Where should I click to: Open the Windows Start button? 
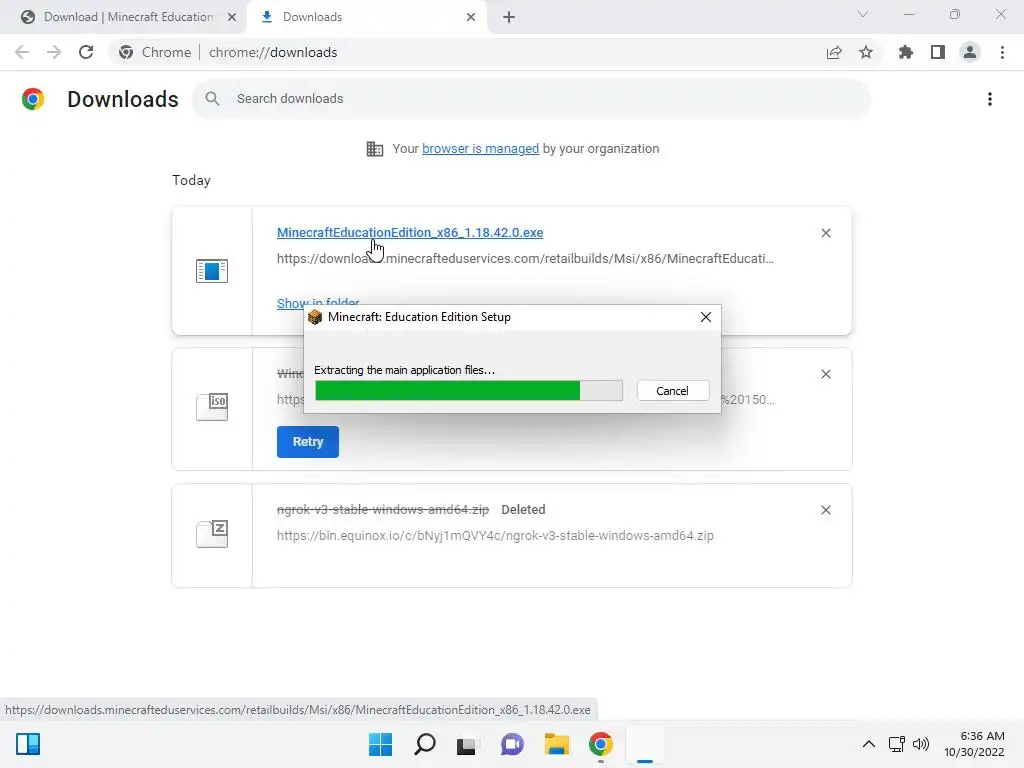coord(380,744)
